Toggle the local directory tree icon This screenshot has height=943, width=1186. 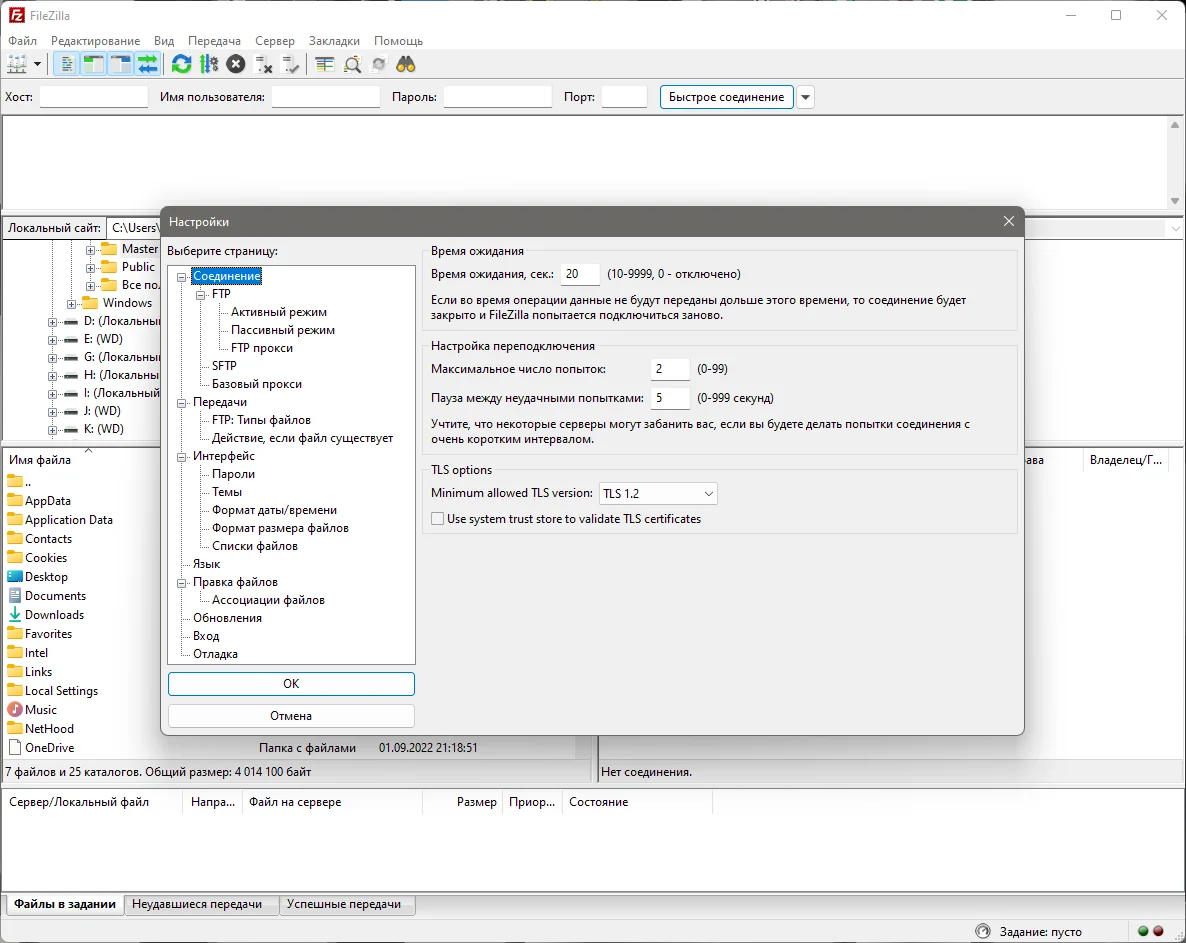point(94,64)
